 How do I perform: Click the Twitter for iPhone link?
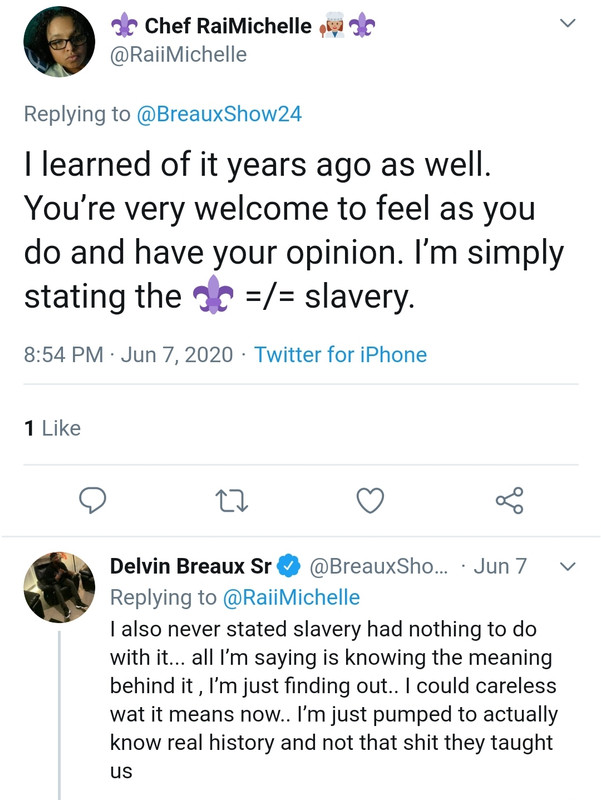[x=340, y=355]
